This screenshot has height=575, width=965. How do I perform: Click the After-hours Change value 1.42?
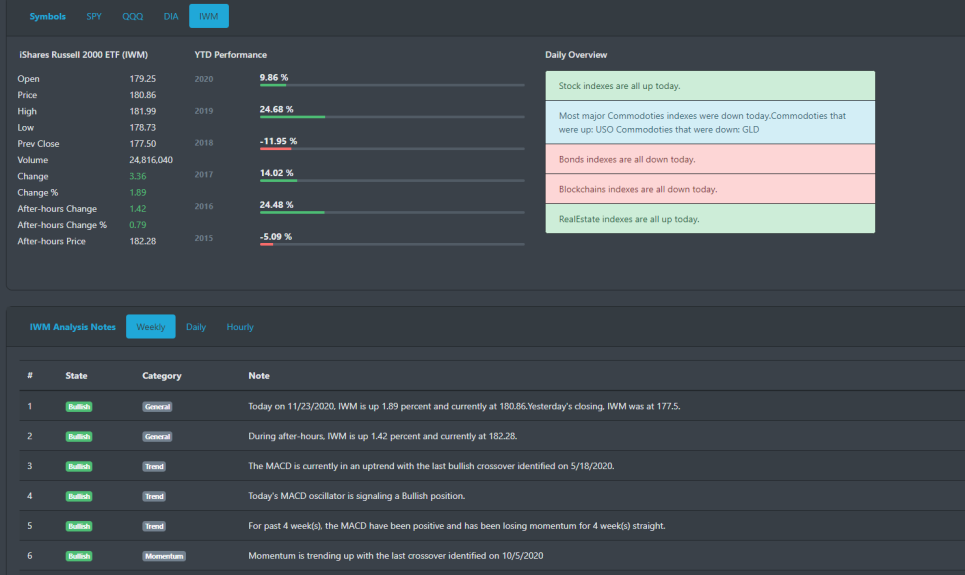click(138, 209)
